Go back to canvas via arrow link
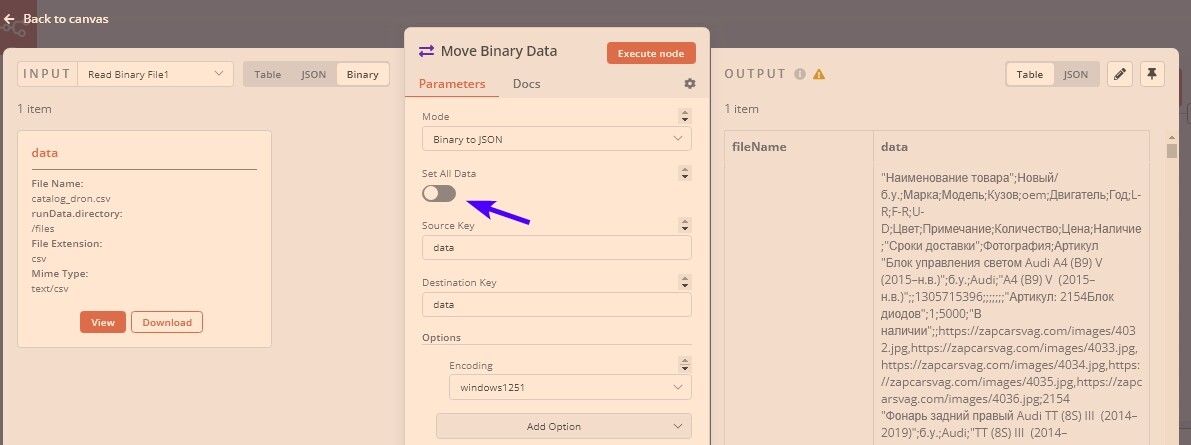 click(56, 18)
